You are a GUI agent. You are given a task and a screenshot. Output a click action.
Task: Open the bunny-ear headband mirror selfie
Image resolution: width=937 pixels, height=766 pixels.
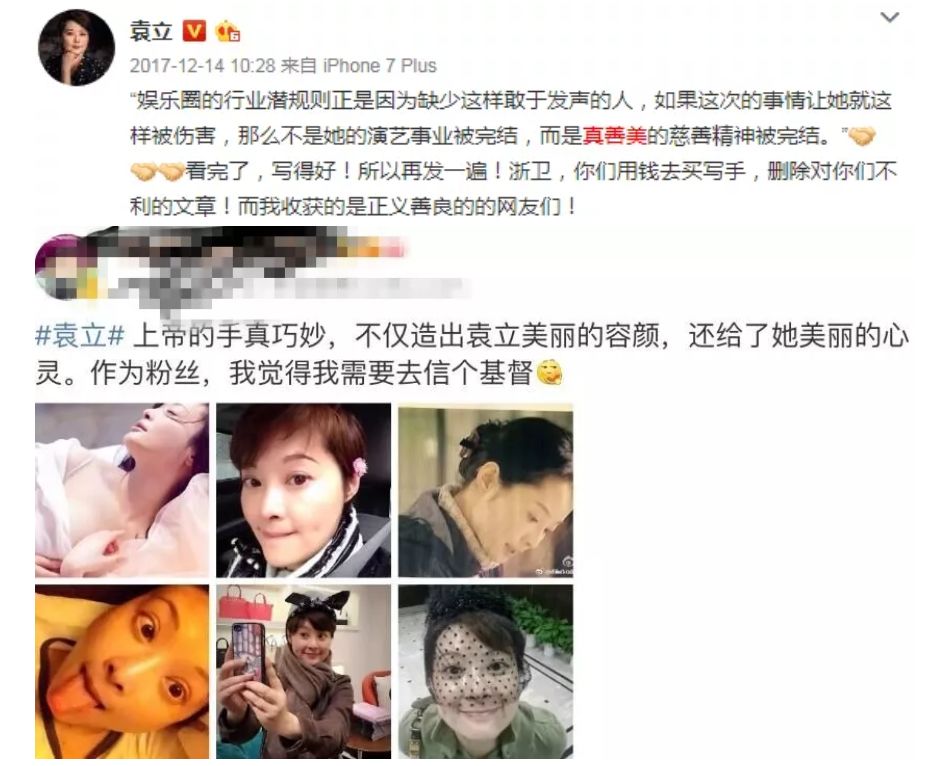click(304, 672)
